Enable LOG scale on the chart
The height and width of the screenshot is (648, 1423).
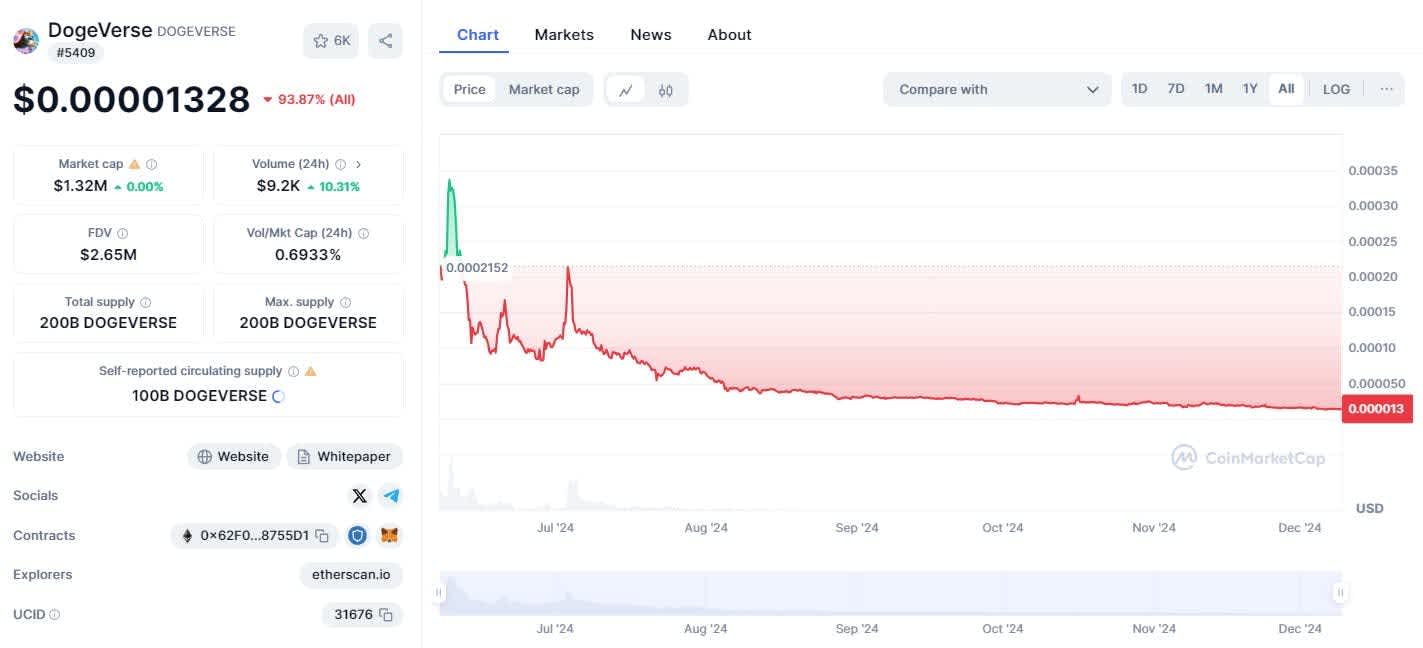(x=1336, y=88)
